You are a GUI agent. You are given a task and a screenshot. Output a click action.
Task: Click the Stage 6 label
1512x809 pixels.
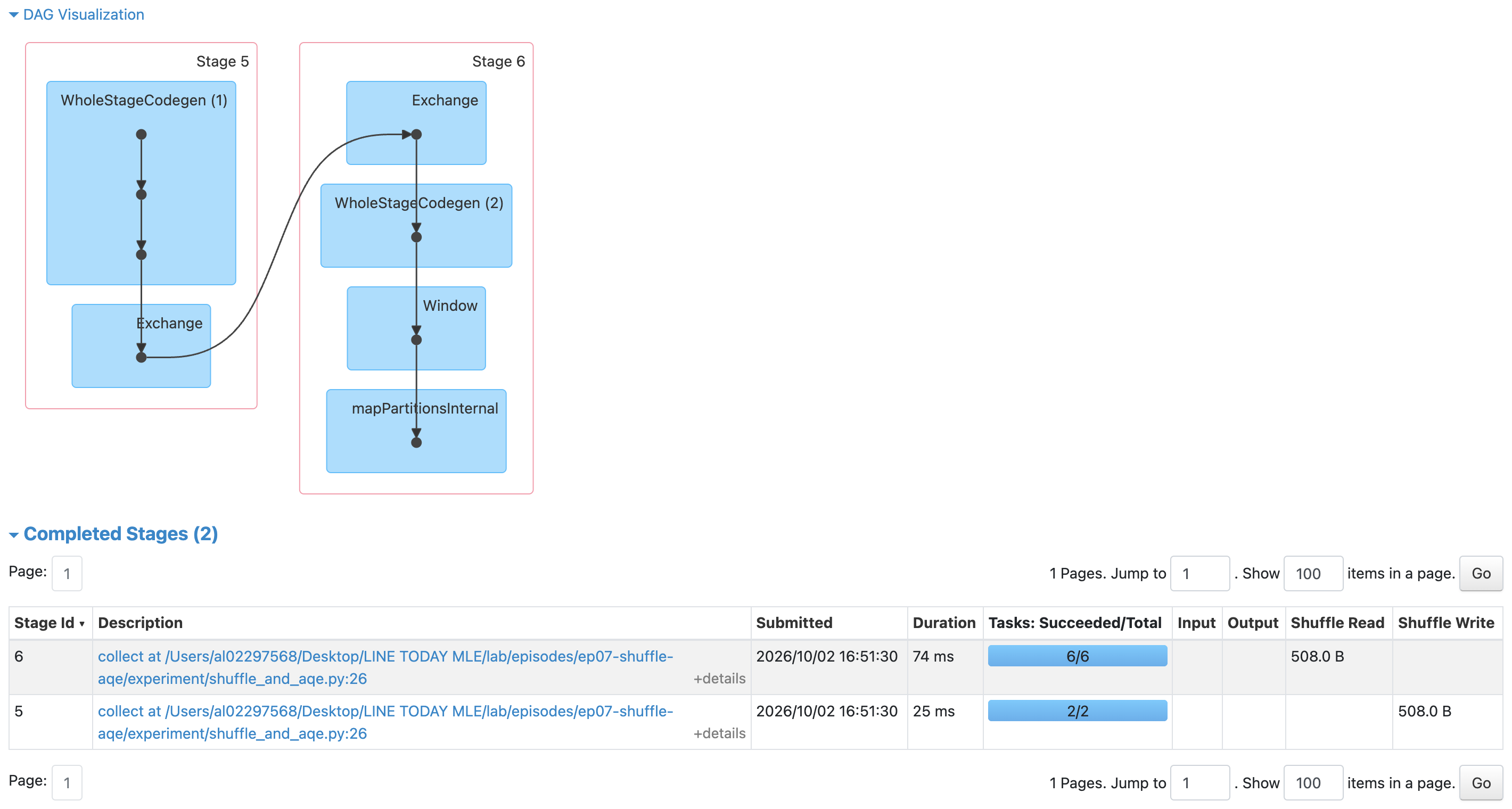point(498,62)
